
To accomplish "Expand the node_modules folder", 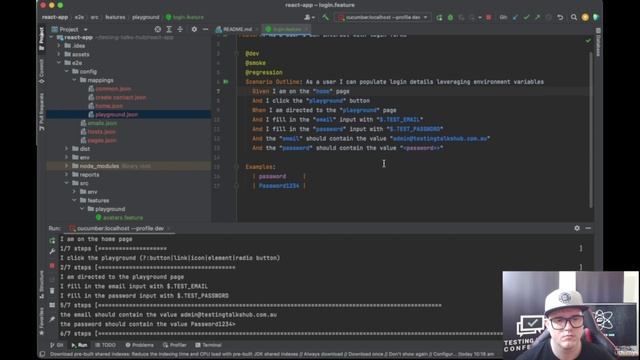I will tap(67, 166).
